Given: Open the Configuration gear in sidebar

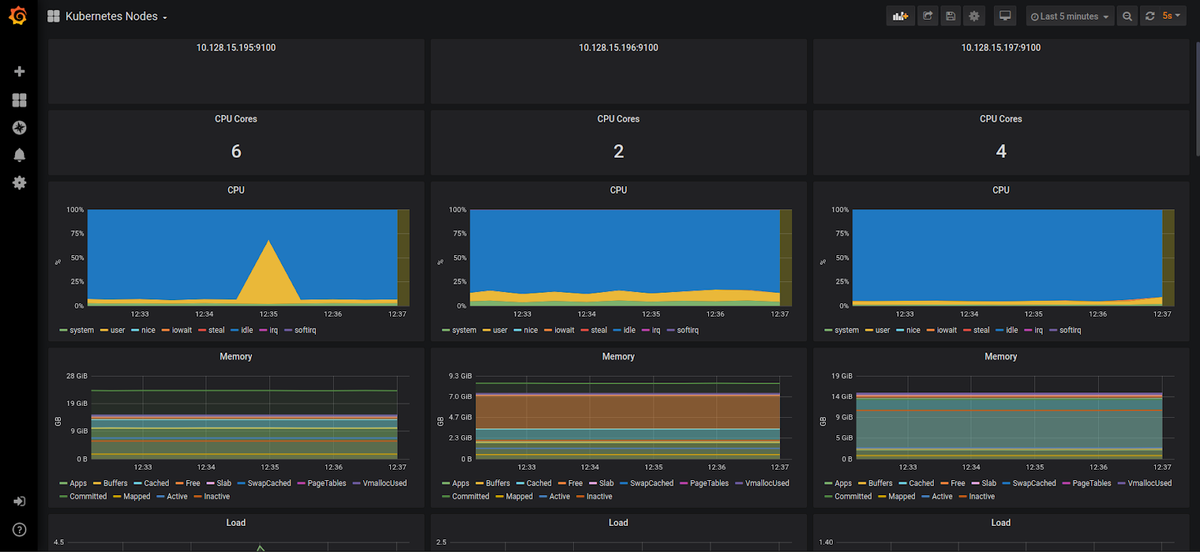Looking at the screenshot, I should [19, 183].
